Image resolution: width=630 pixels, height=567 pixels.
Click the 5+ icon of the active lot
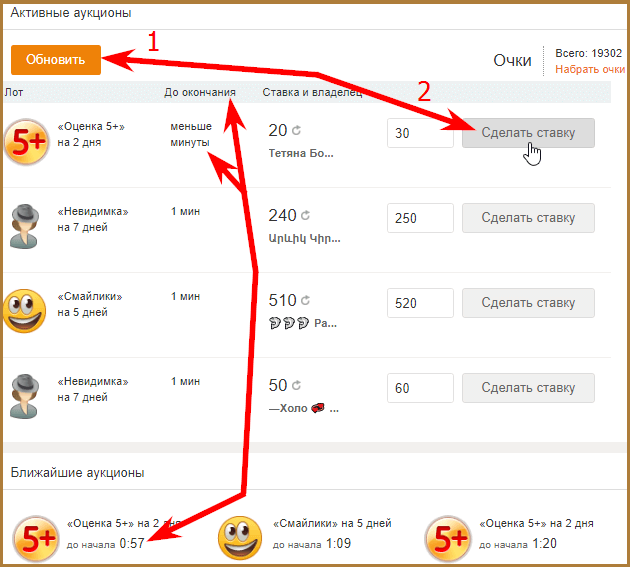tap(27, 141)
